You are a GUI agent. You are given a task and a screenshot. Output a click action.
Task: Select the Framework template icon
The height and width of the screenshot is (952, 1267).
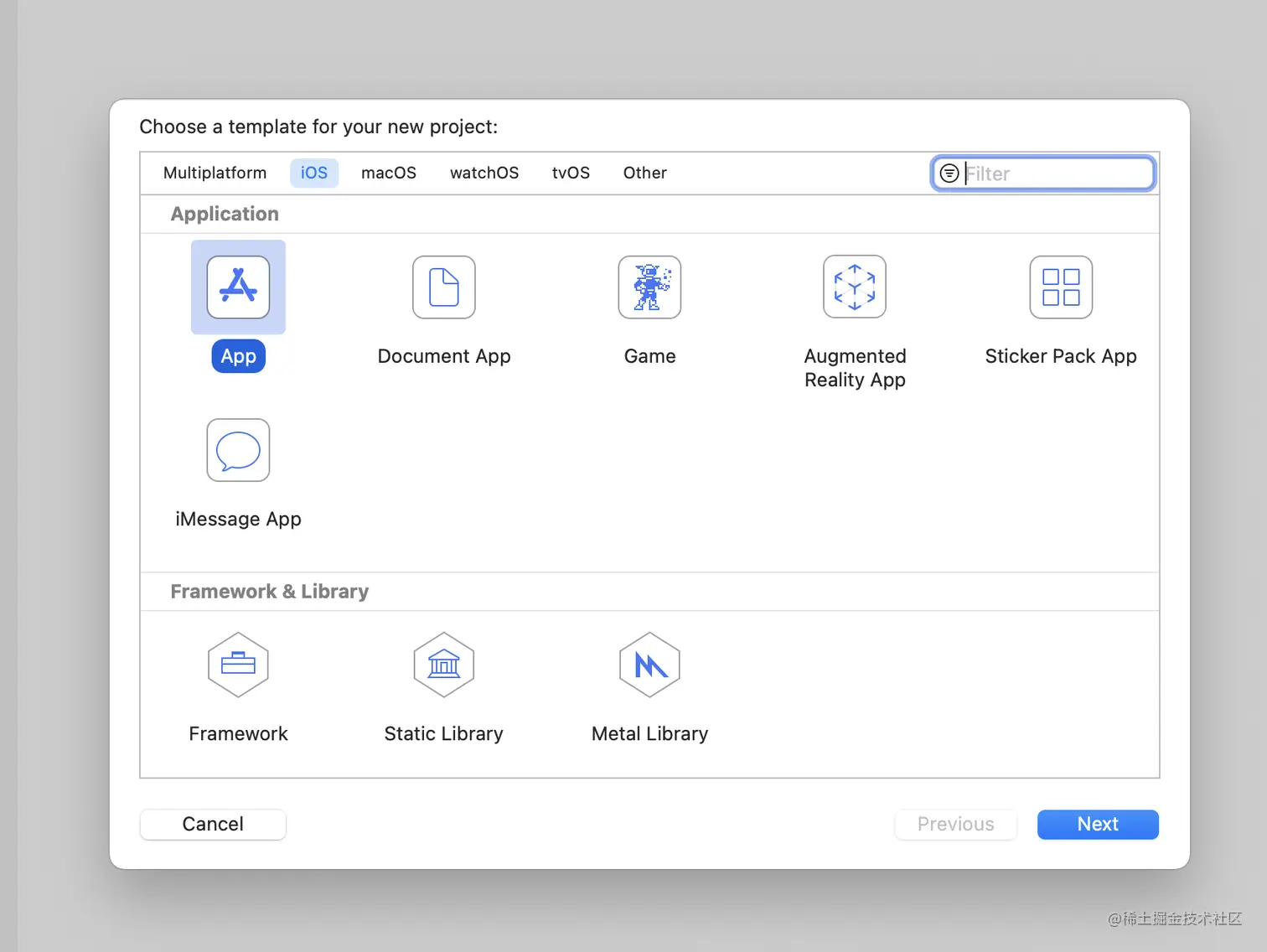click(238, 665)
